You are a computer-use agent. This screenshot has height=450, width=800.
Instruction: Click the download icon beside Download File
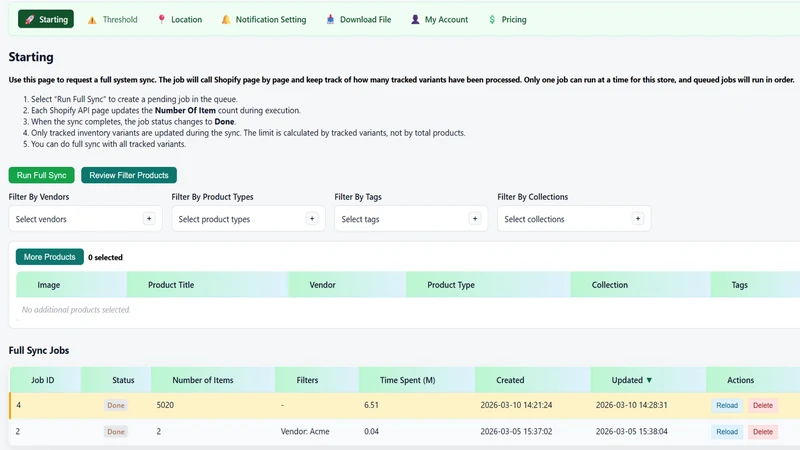pos(330,19)
